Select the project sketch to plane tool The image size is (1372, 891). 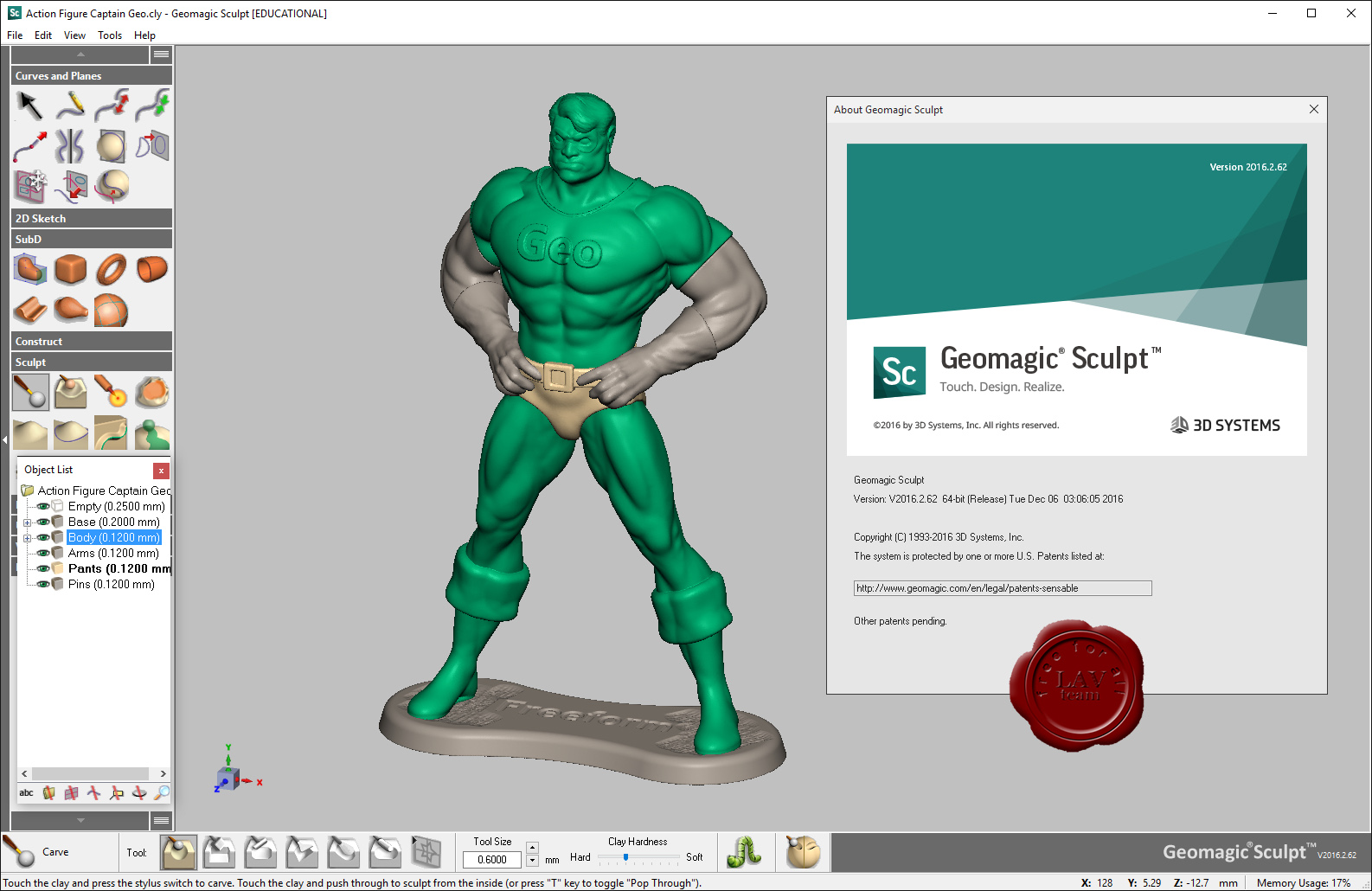click(152, 146)
